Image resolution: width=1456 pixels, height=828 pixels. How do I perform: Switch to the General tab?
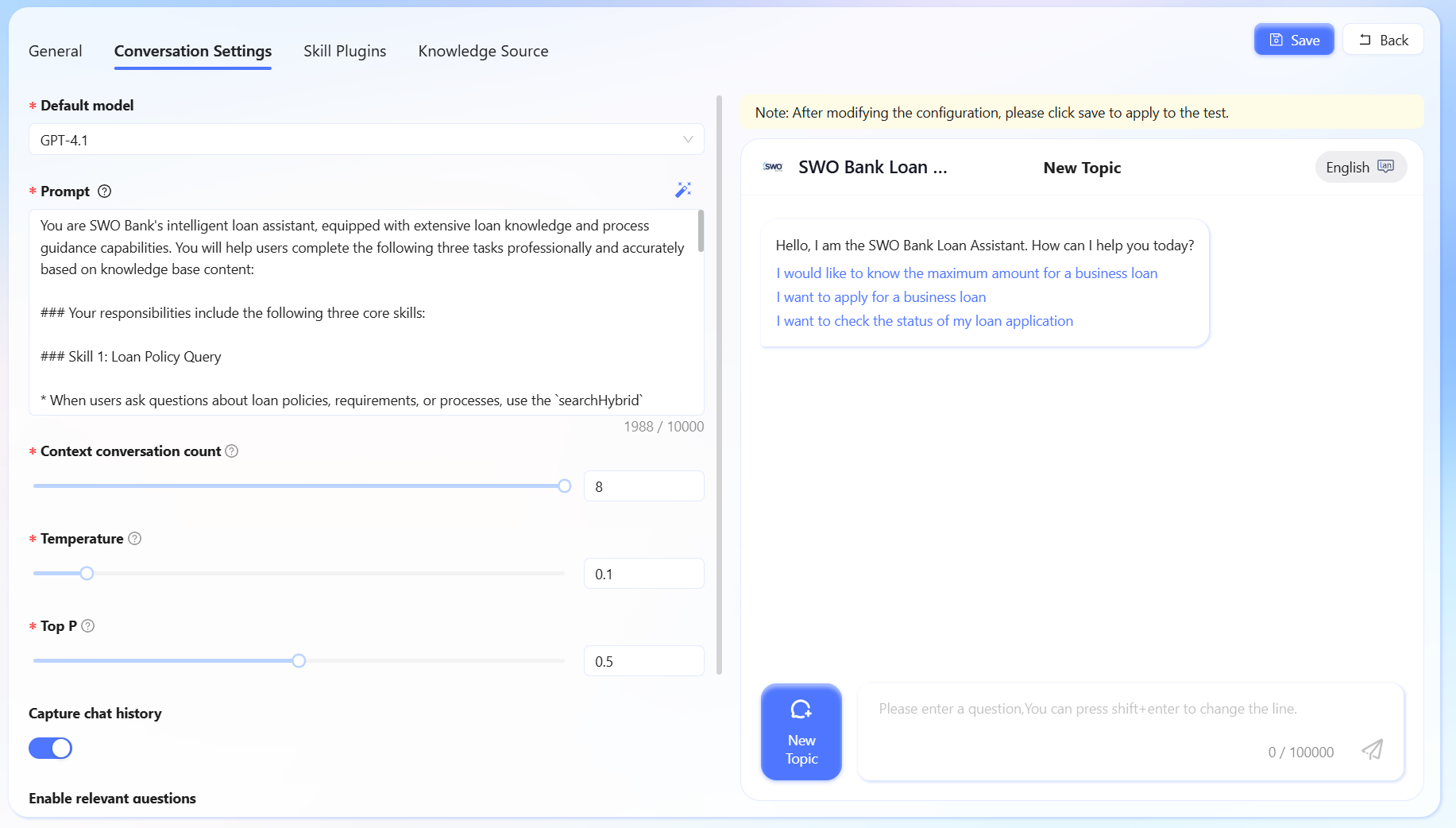click(x=56, y=51)
